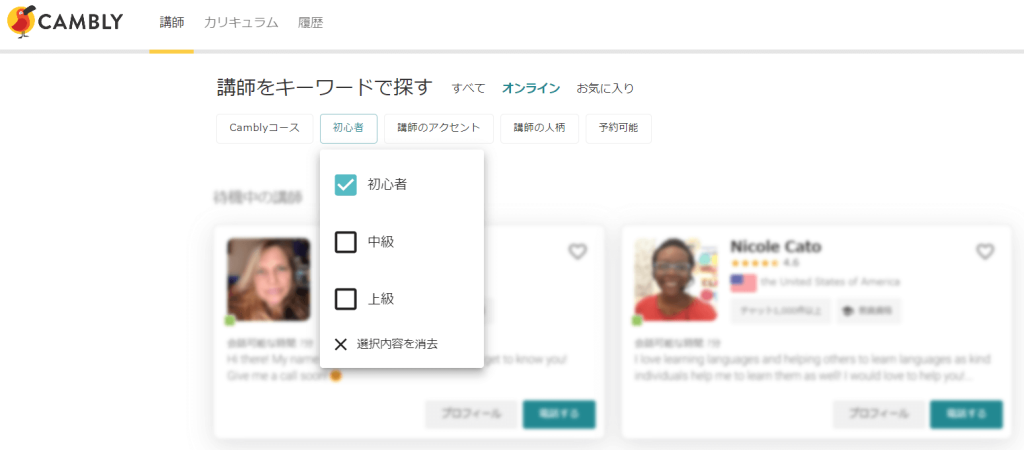The image size is (1024, 450).
Task: Favorite Nicole Cato with heart icon
Action: coord(985,252)
